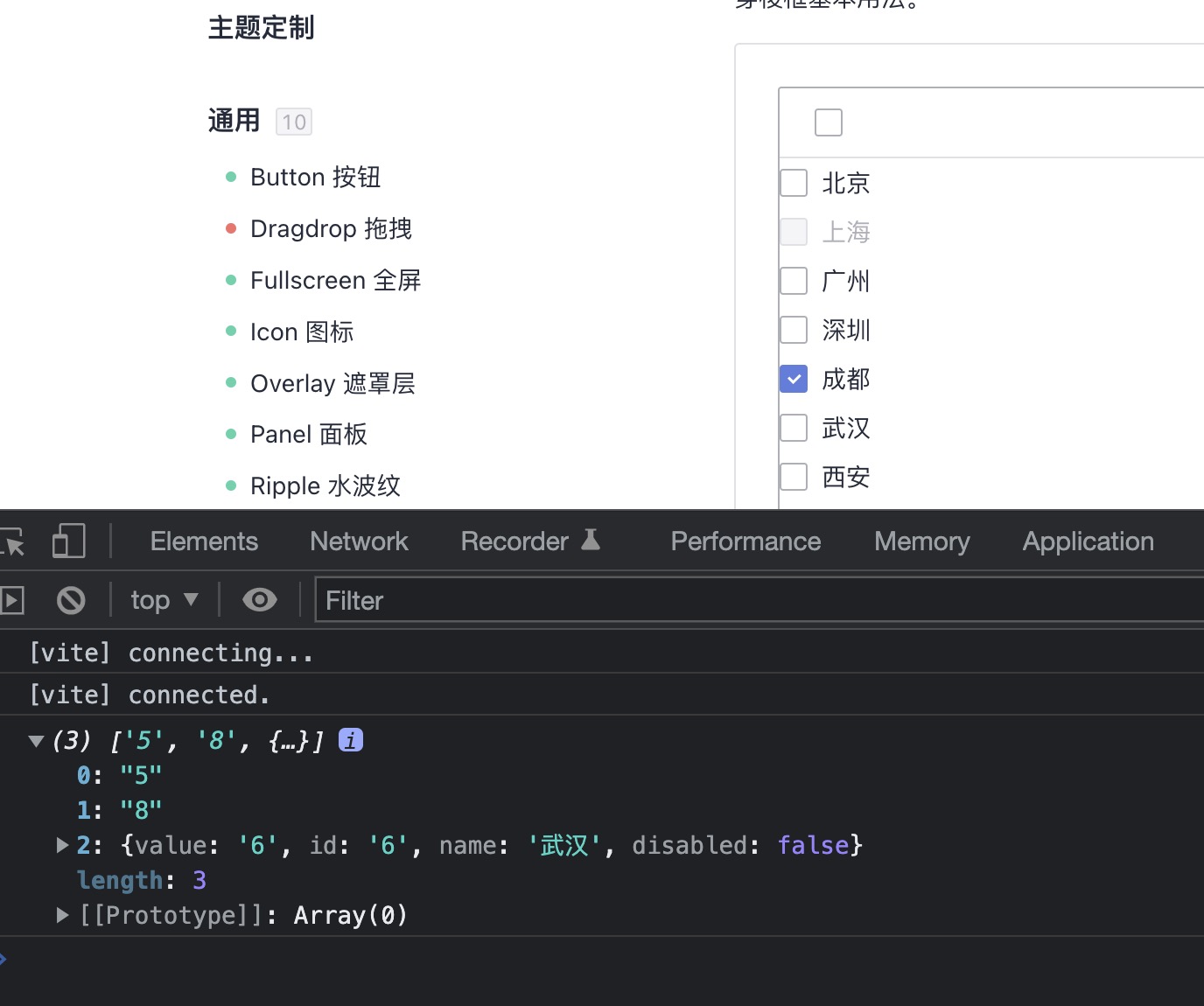Select the 成都 label text
The width and height of the screenshot is (1204, 1006).
pos(845,379)
